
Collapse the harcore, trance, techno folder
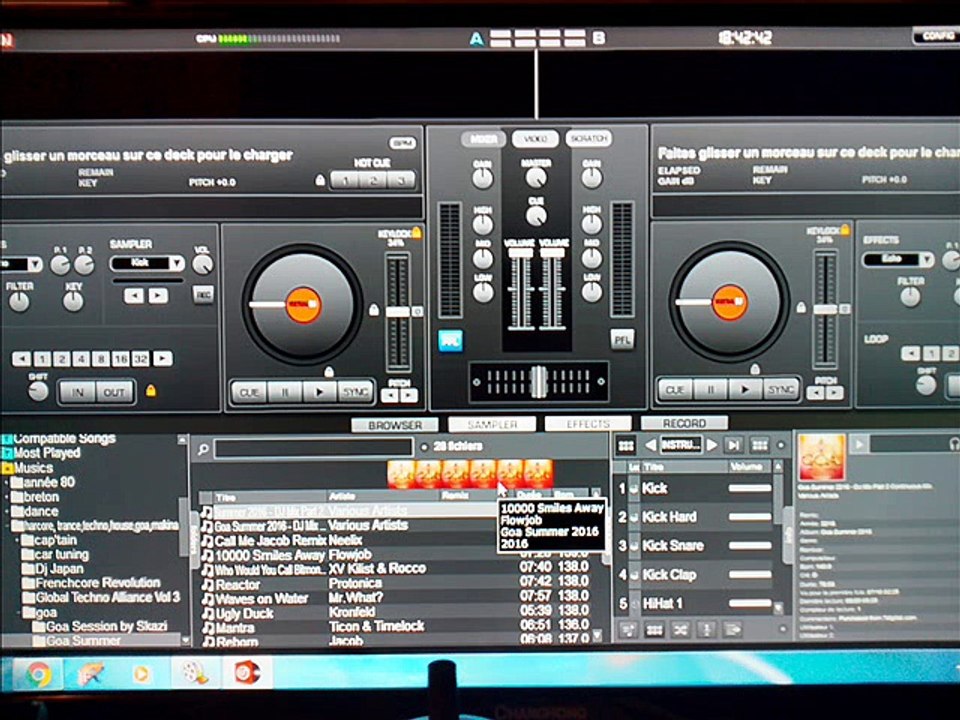click(7, 526)
